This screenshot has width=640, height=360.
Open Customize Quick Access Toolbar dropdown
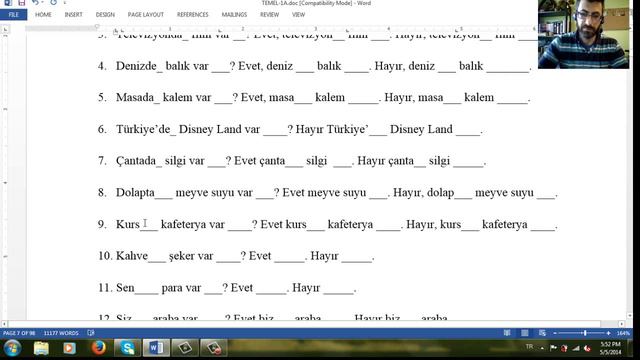(64, 3)
